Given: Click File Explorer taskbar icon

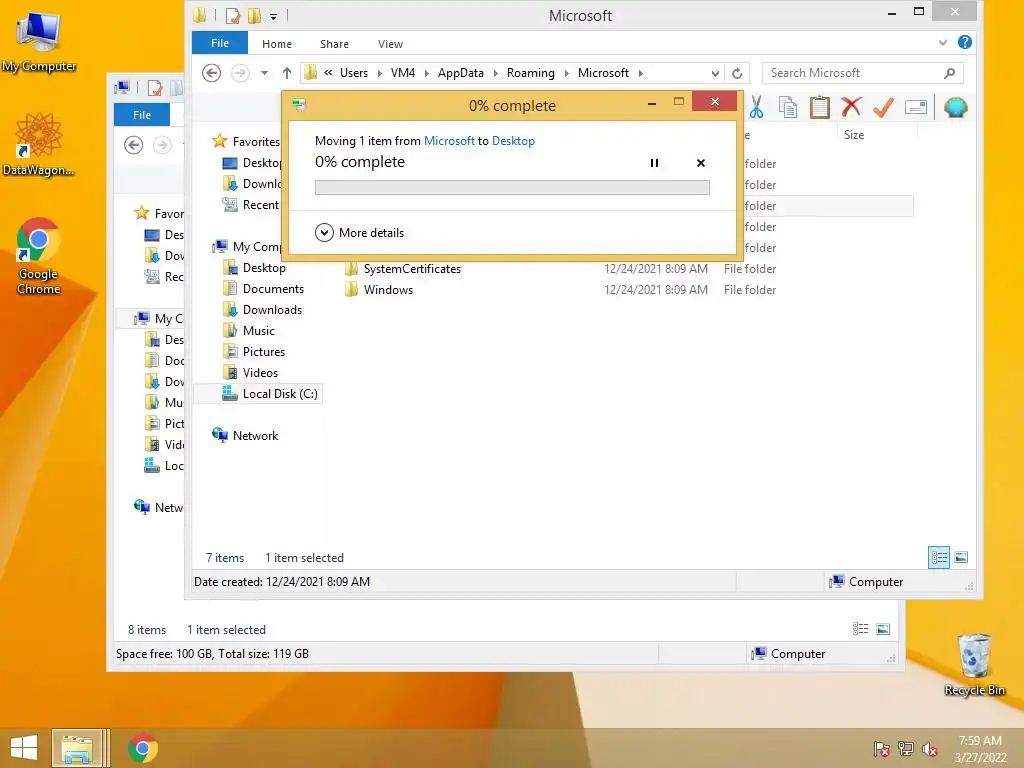Looking at the screenshot, I should (x=78, y=748).
